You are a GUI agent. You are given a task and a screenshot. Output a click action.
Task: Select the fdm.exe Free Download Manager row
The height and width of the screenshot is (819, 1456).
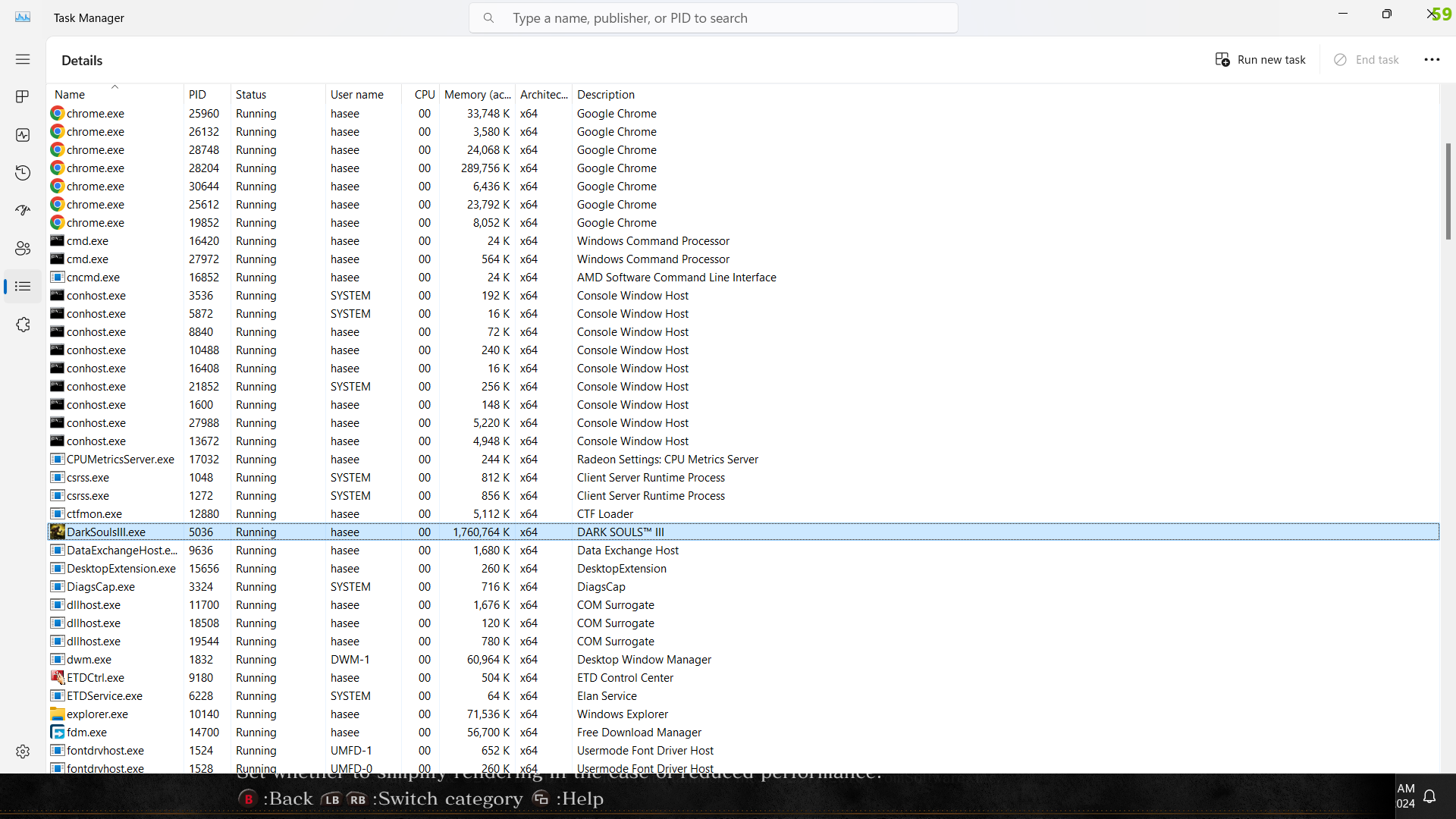[x=86, y=733]
